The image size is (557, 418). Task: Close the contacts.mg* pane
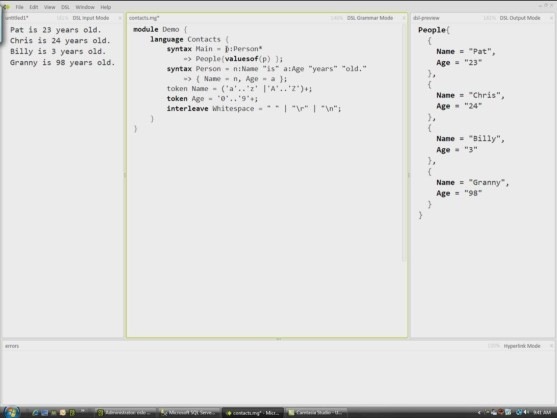coord(404,18)
